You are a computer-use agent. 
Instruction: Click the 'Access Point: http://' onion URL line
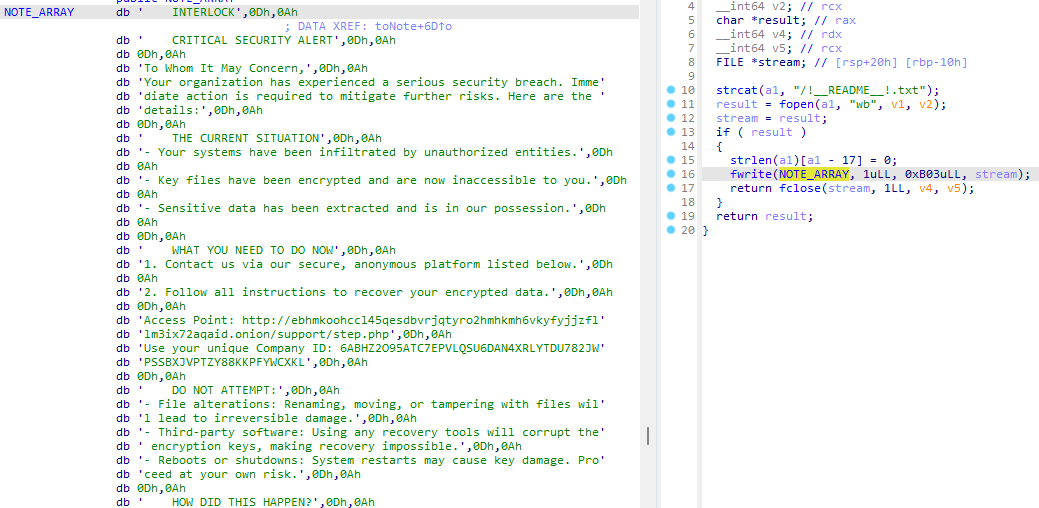click(x=360, y=321)
